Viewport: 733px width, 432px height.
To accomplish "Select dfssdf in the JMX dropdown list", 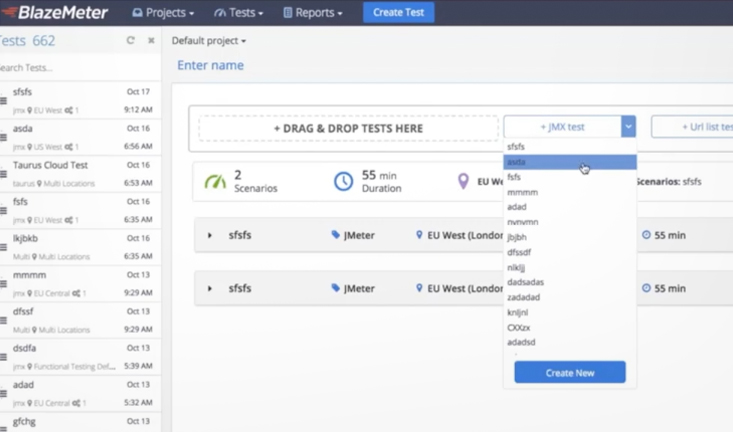I will (570, 252).
